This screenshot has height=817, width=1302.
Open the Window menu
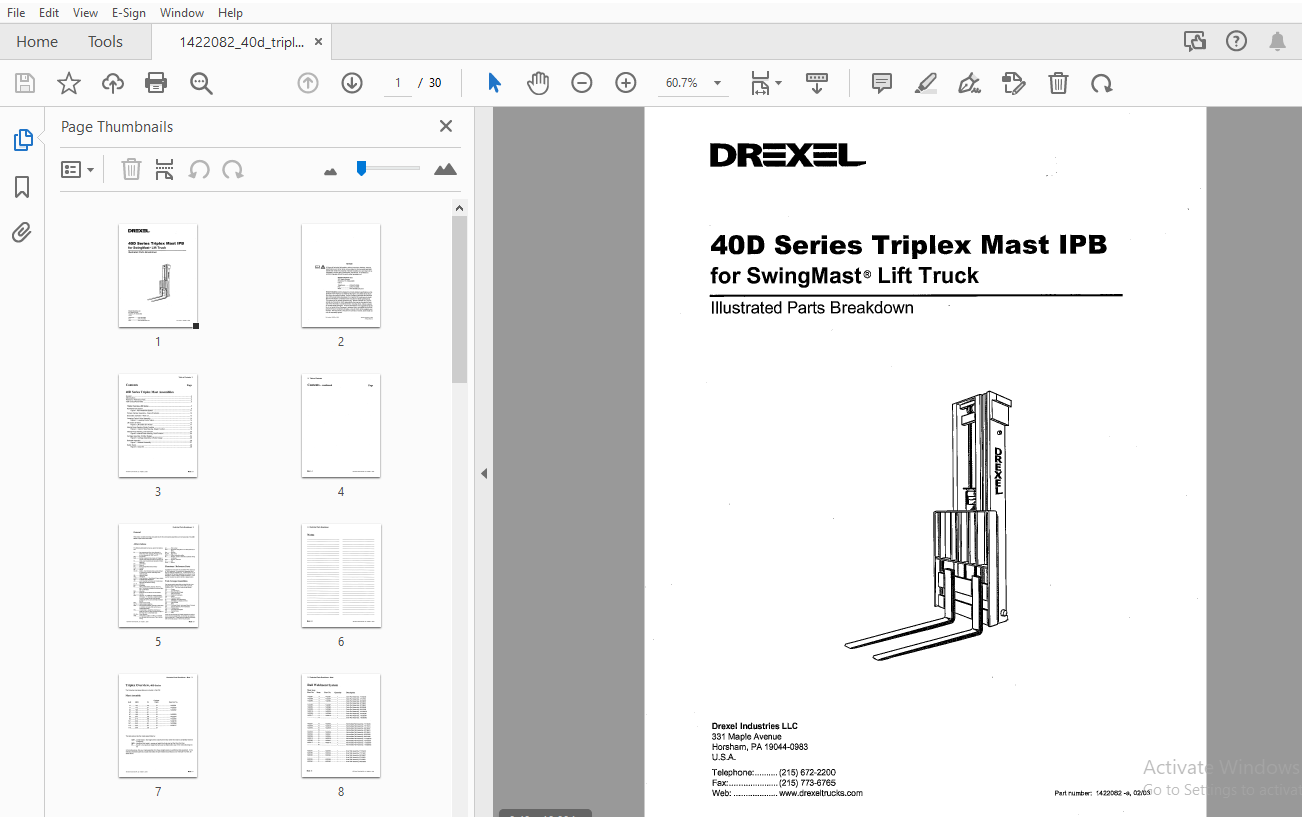tap(182, 12)
